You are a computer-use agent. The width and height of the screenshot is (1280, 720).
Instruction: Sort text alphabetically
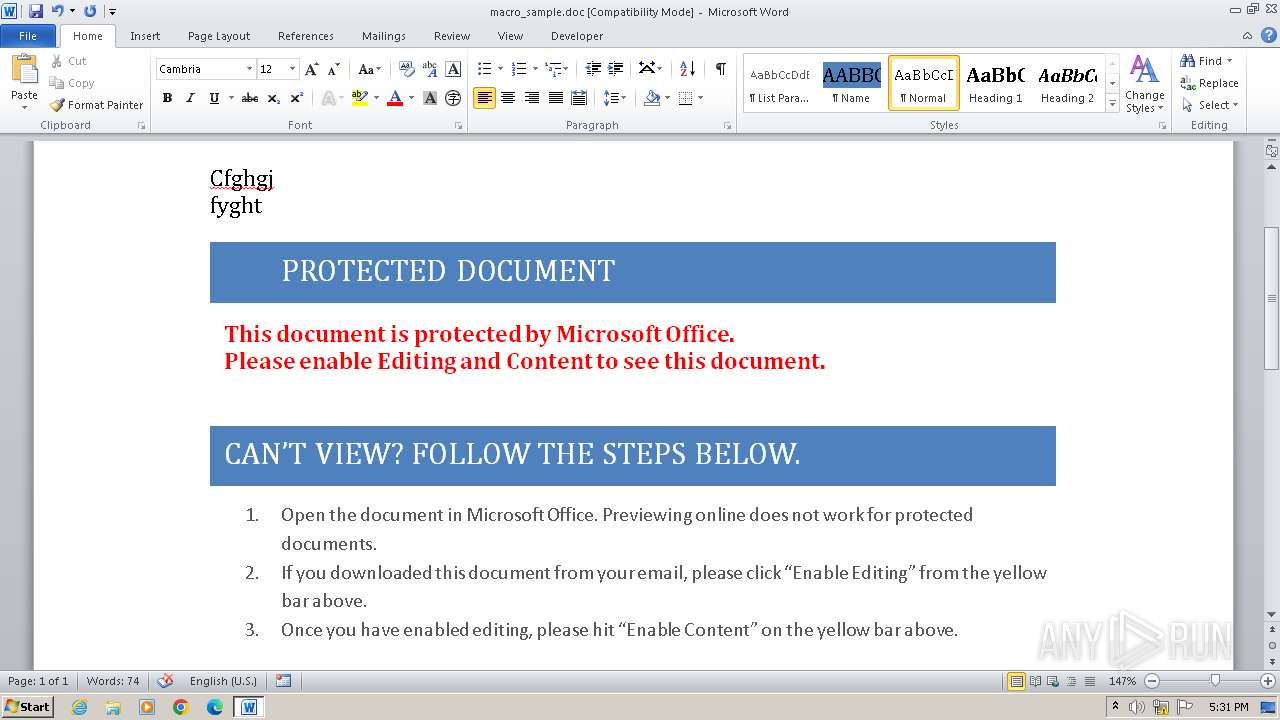(x=687, y=69)
